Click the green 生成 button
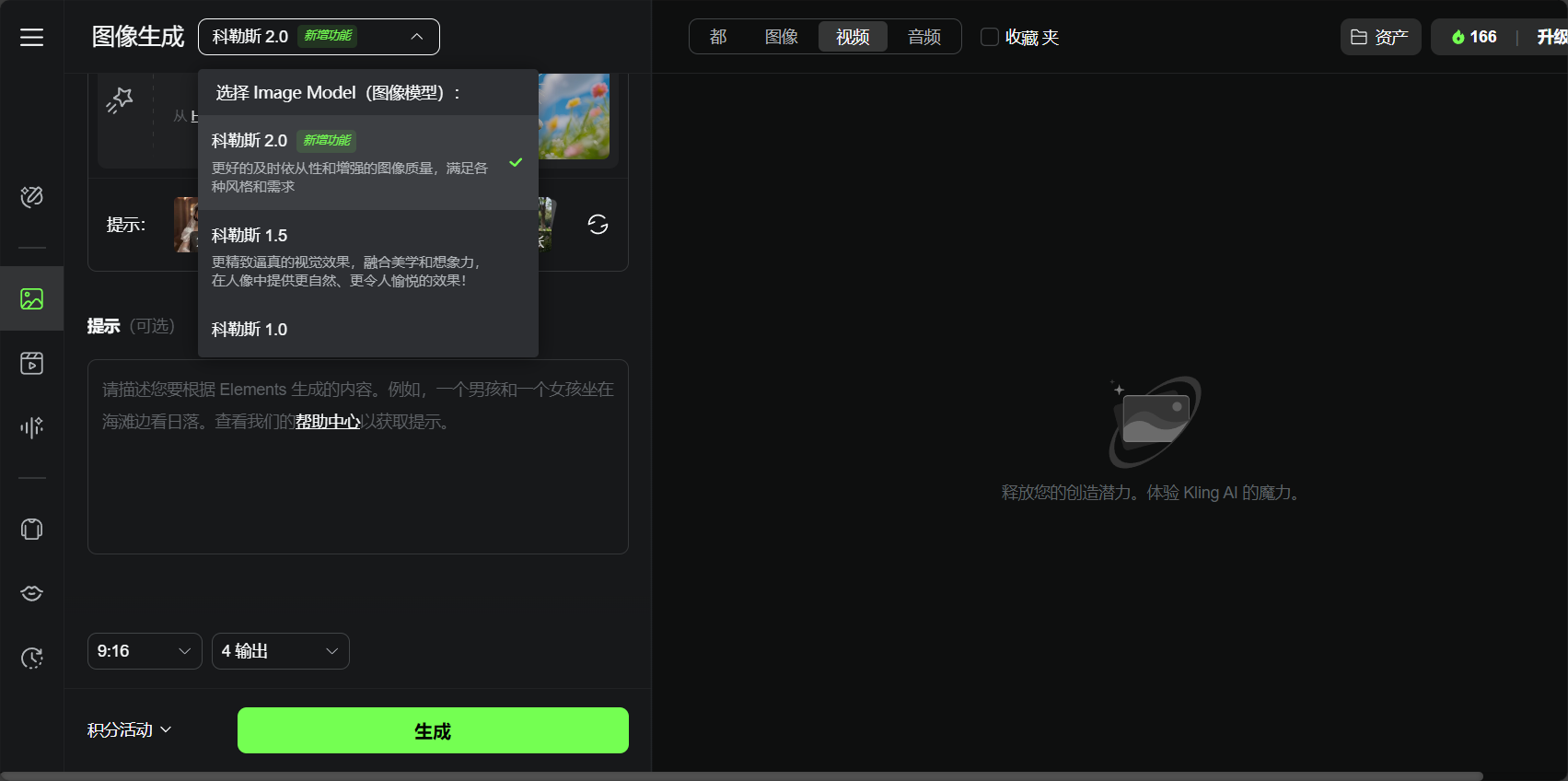The width and height of the screenshot is (1568, 781). point(433,730)
